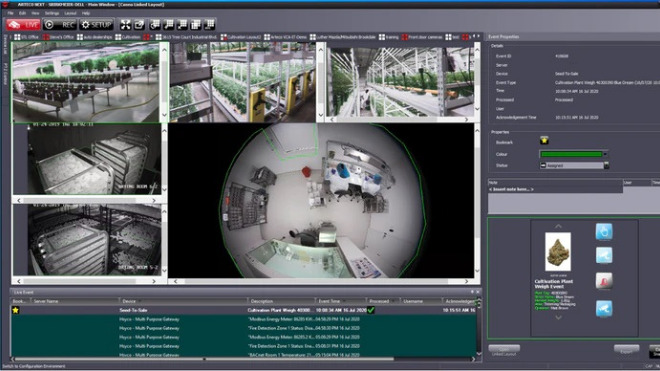Open the Status dropdown showing Assigned
The width and height of the screenshot is (660, 371).
coord(607,165)
